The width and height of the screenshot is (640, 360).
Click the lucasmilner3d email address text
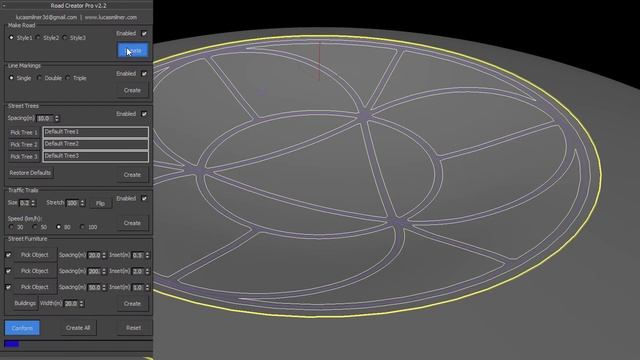coord(46,18)
